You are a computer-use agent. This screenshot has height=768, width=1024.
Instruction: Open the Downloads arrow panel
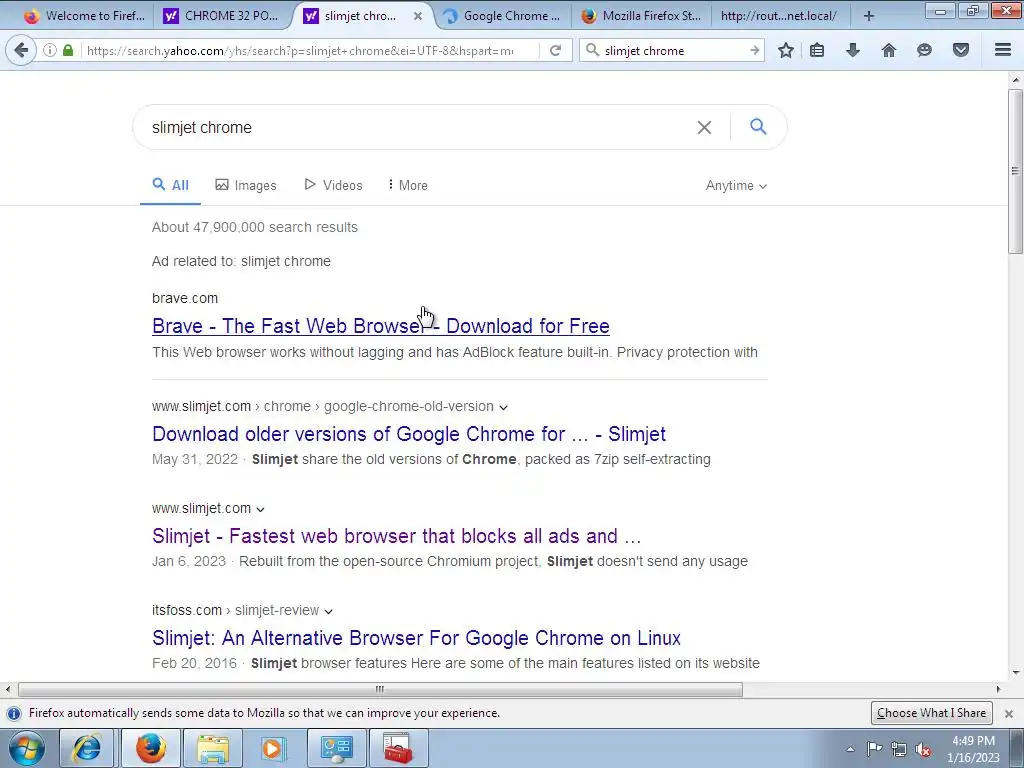coord(853,50)
